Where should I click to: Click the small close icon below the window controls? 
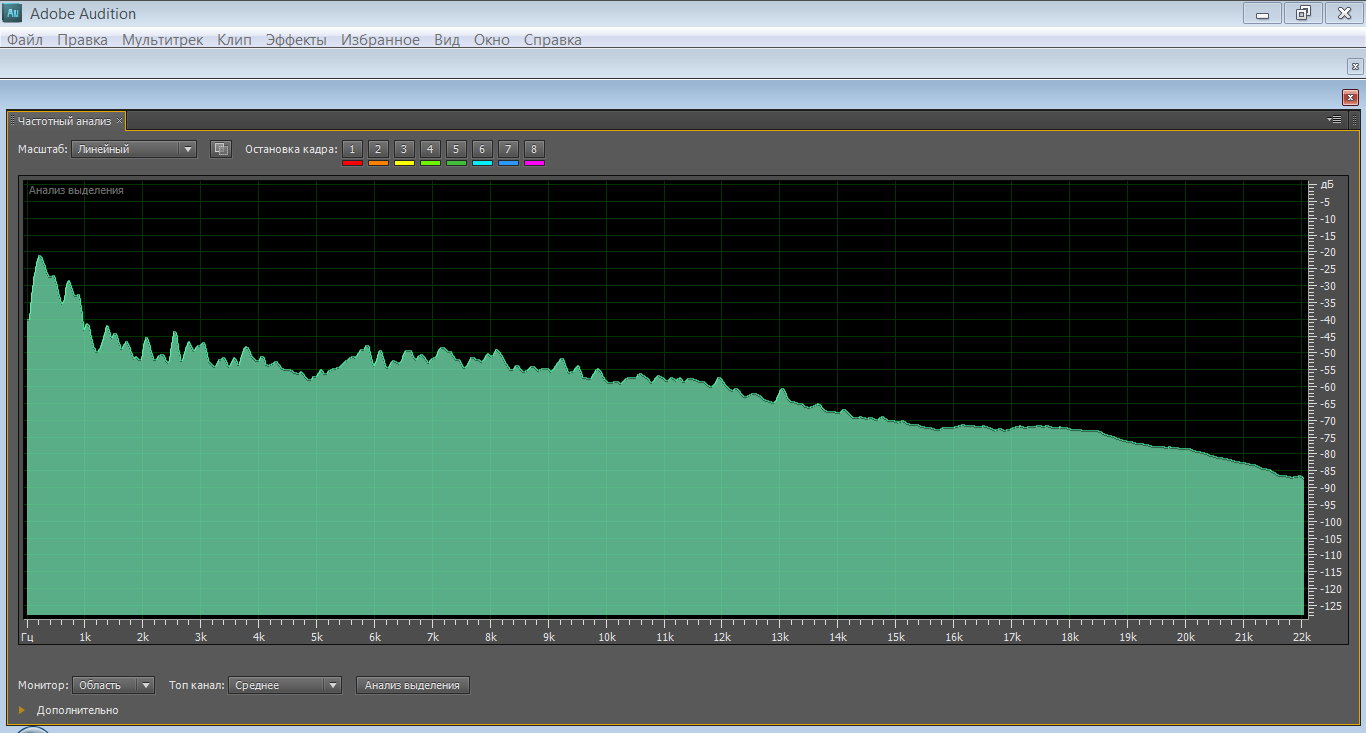[x=1355, y=65]
